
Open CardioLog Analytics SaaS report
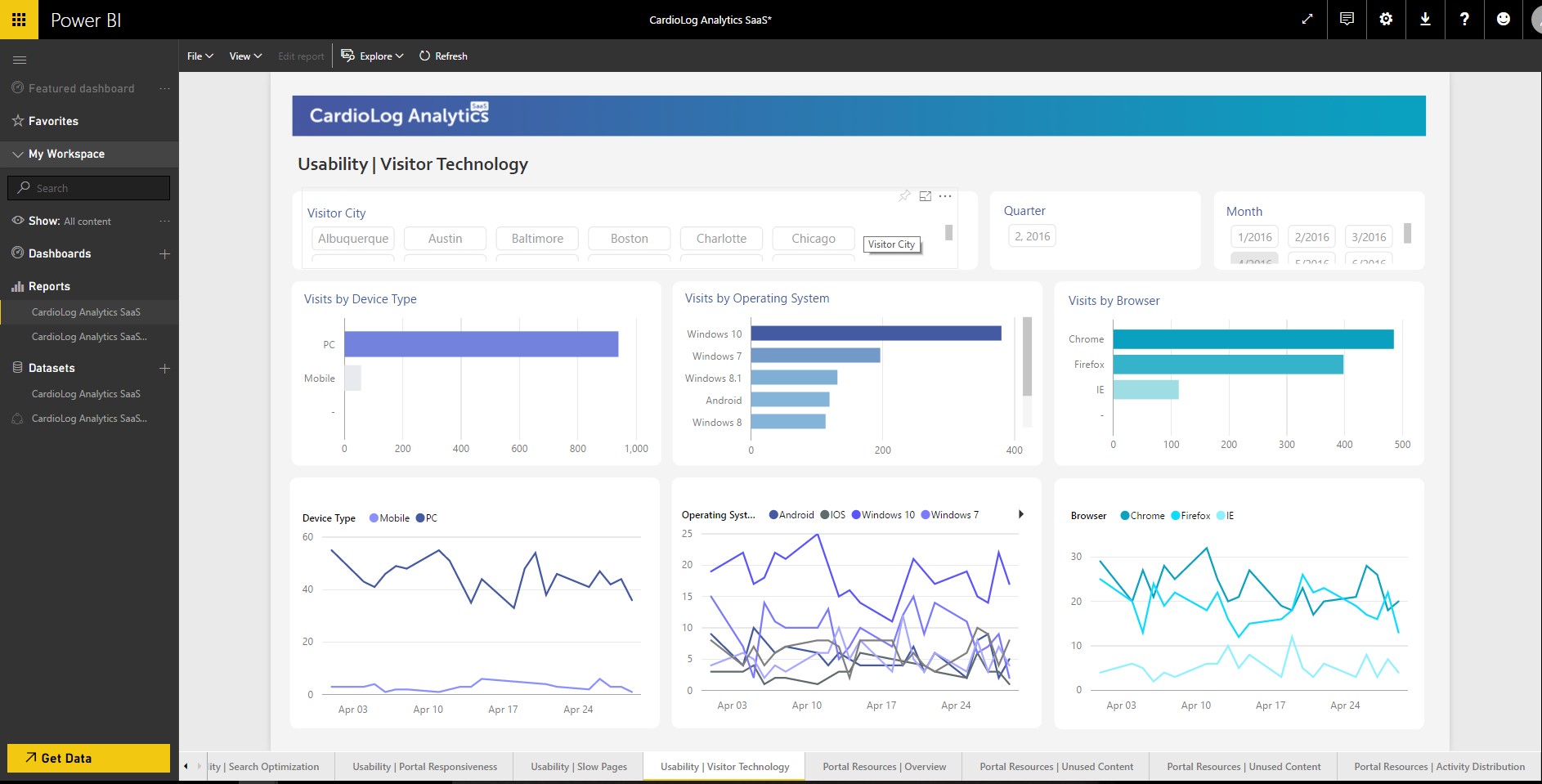click(86, 312)
